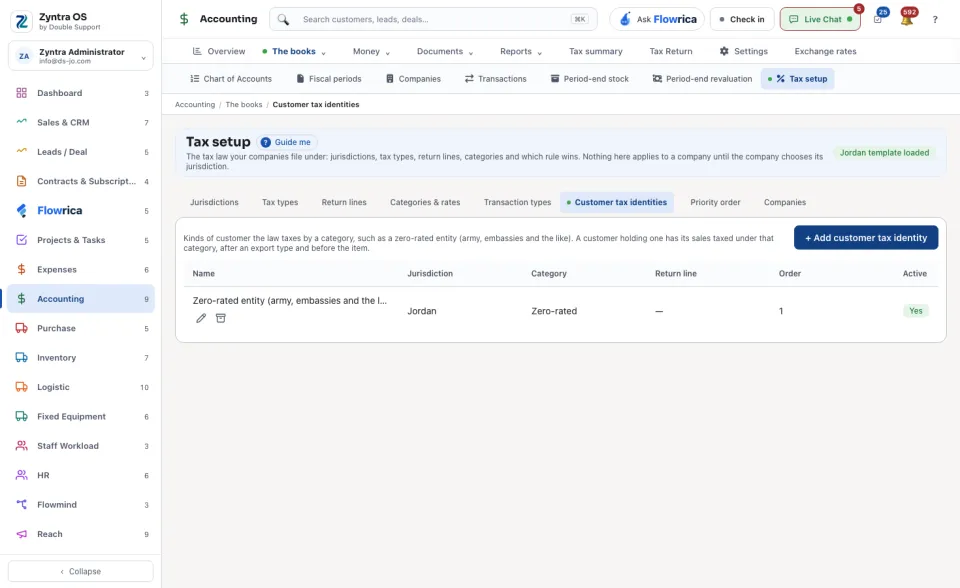Viewport: 960px width, 588px height.
Task: Click the Zero-rated category cell
Action: click(x=554, y=311)
